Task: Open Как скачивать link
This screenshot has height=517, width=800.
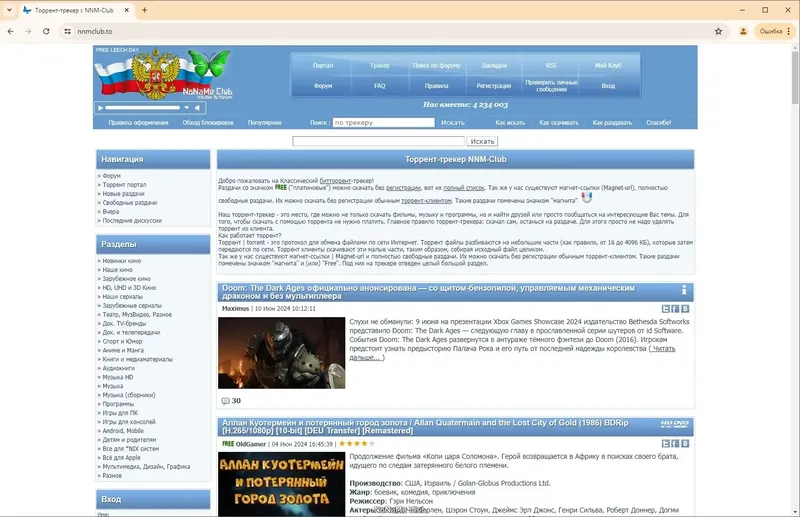Action: point(559,122)
